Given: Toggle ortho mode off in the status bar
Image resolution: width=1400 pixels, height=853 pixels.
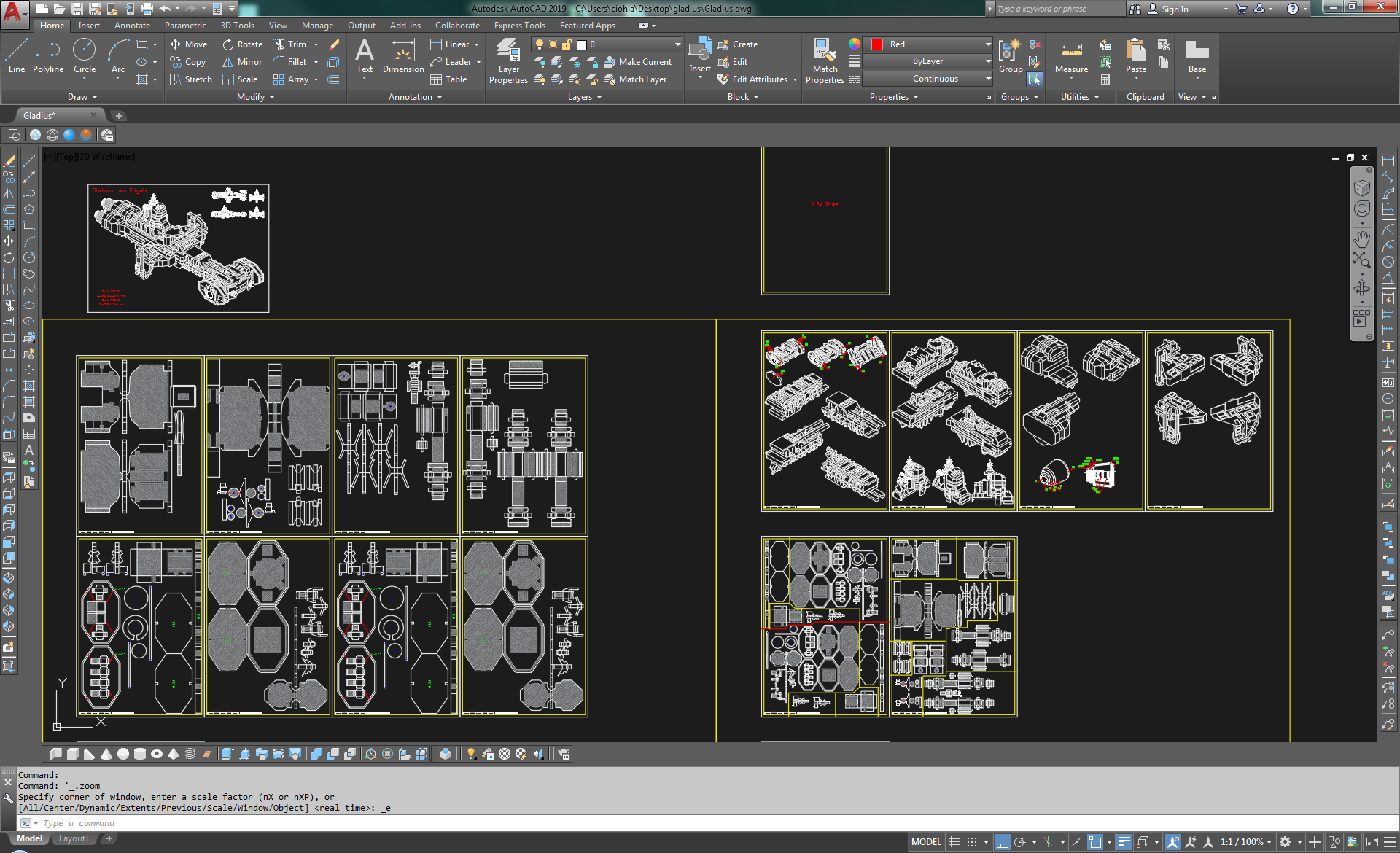Looking at the screenshot, I should tap(1002, 841).
